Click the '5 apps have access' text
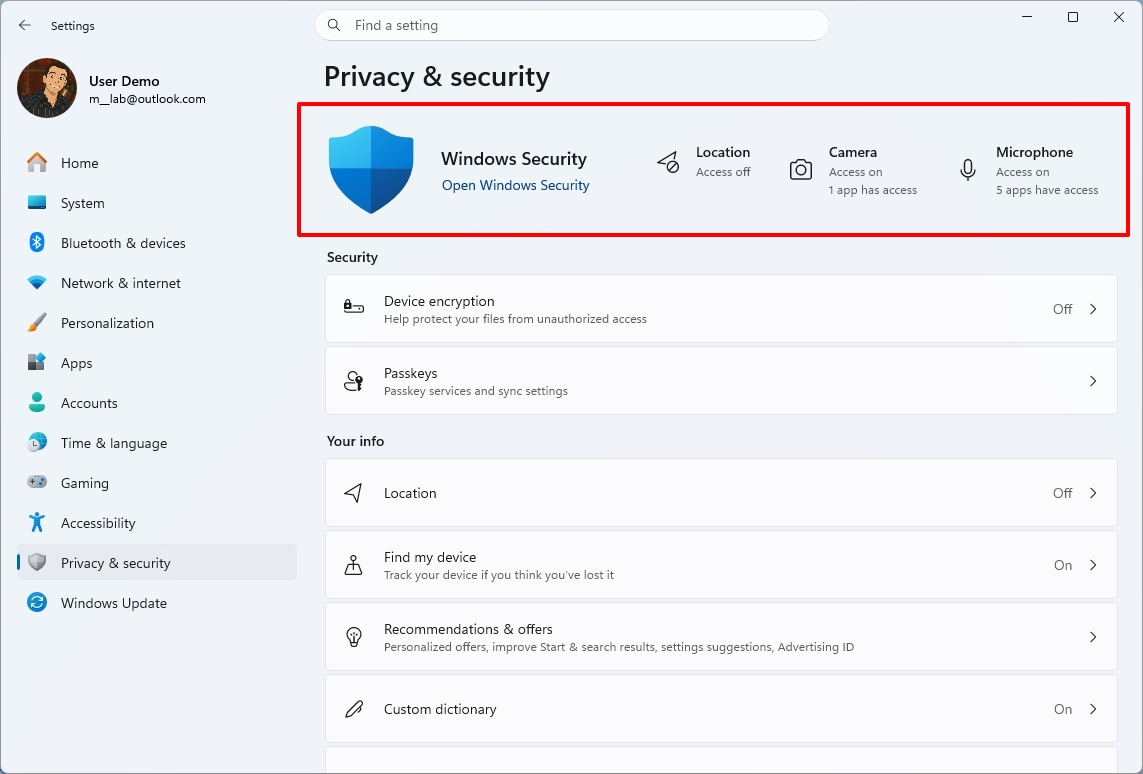The width and height of the screenshot is (1143, 774). (1047, 190)
